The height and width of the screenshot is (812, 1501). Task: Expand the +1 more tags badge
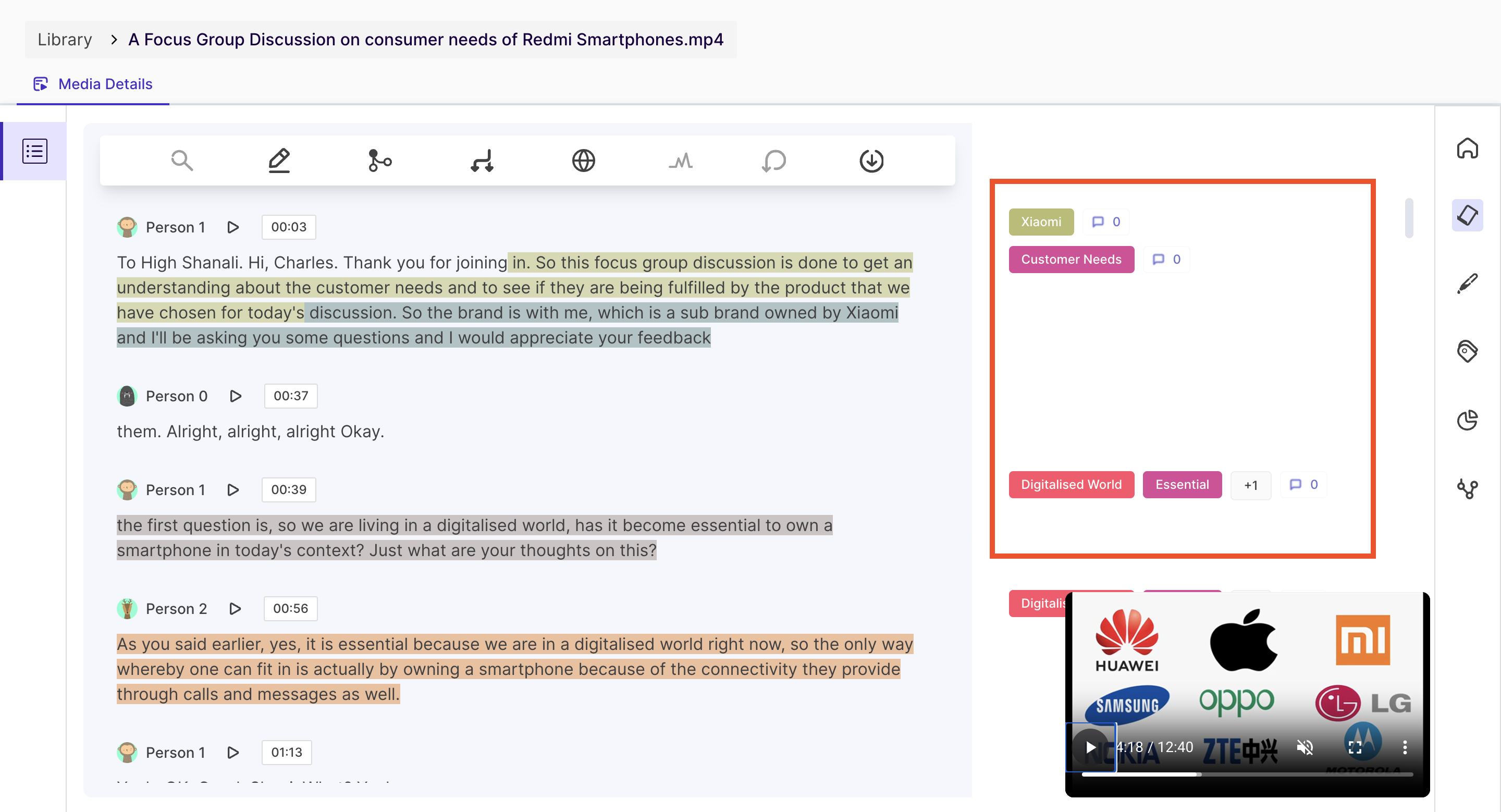1250,485
